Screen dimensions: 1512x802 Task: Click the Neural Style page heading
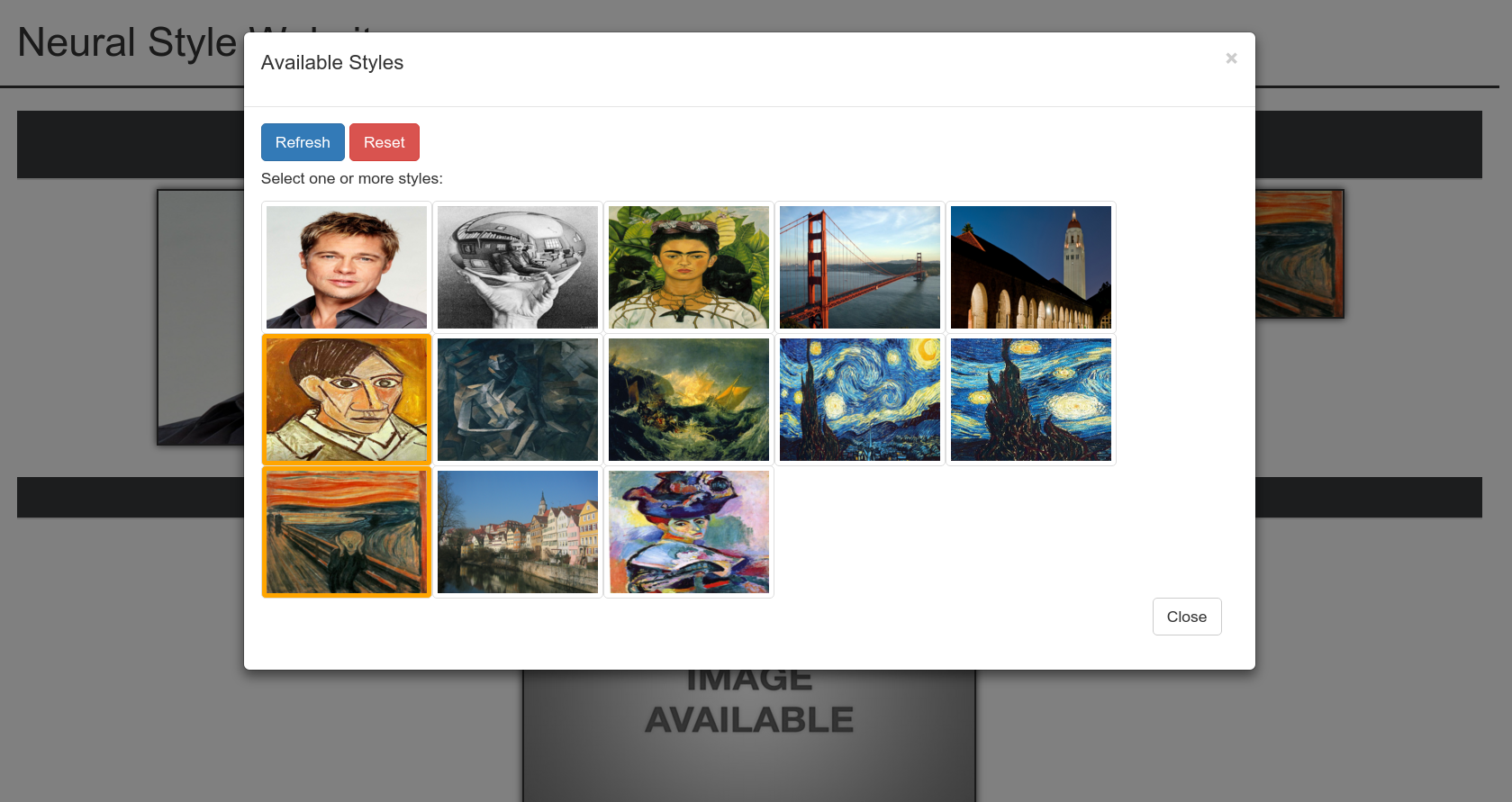(127, 42)
